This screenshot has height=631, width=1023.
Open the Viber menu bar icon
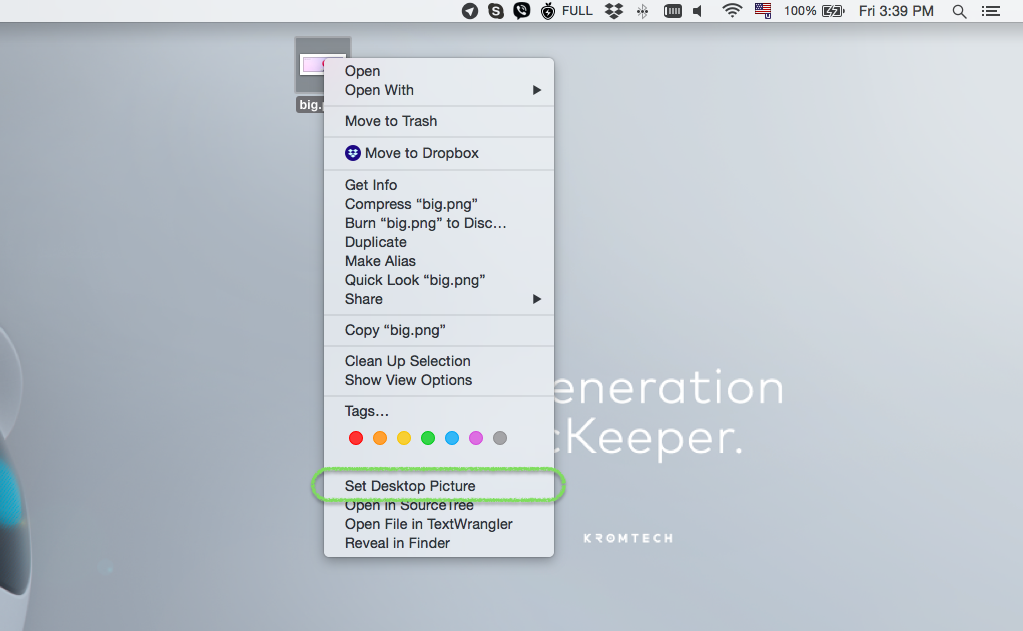click(x=521, y=11)
